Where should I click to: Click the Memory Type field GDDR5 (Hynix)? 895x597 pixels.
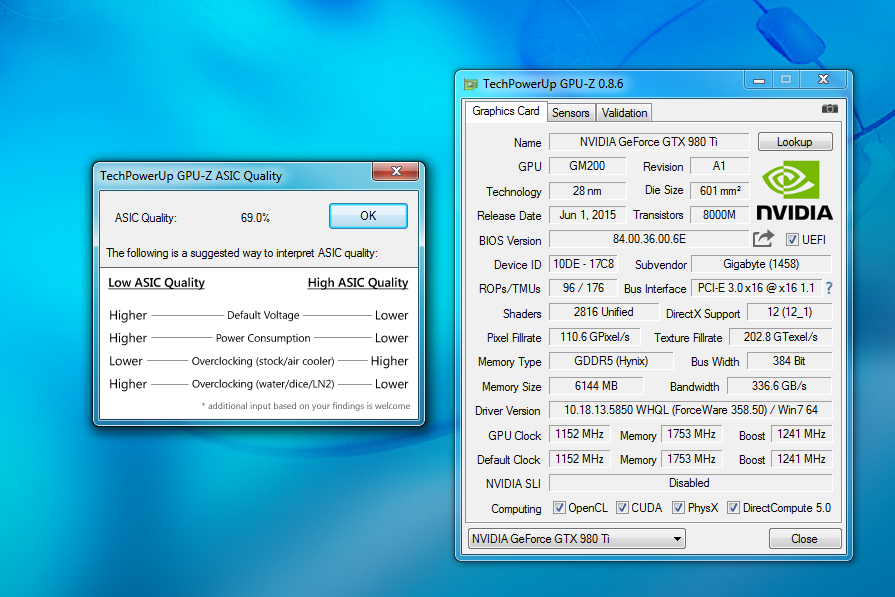(x=611, y=361)
